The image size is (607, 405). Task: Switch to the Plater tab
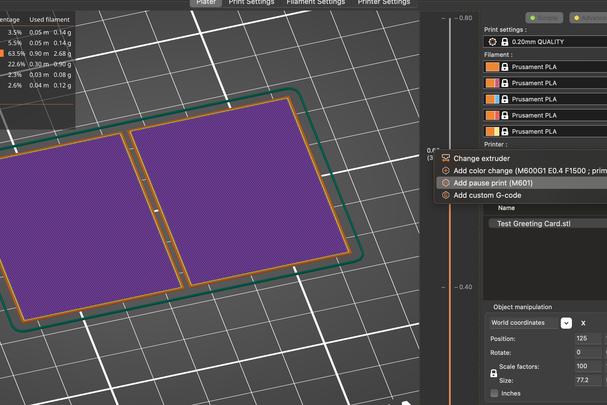click(206, 2)
